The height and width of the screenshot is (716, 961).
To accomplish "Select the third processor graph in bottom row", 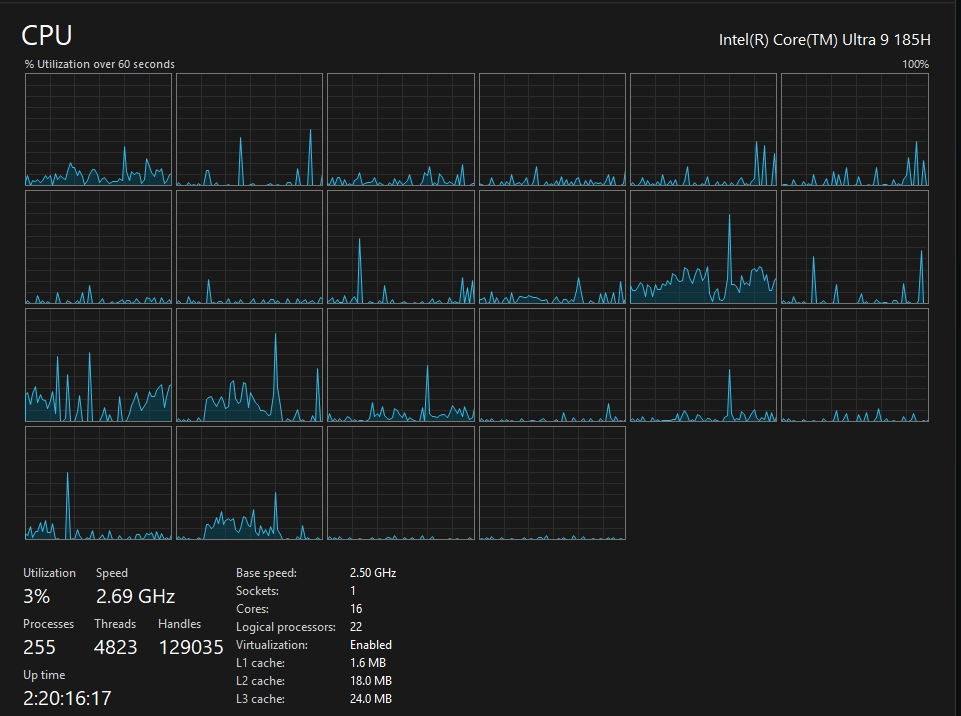I will [401, 483].
